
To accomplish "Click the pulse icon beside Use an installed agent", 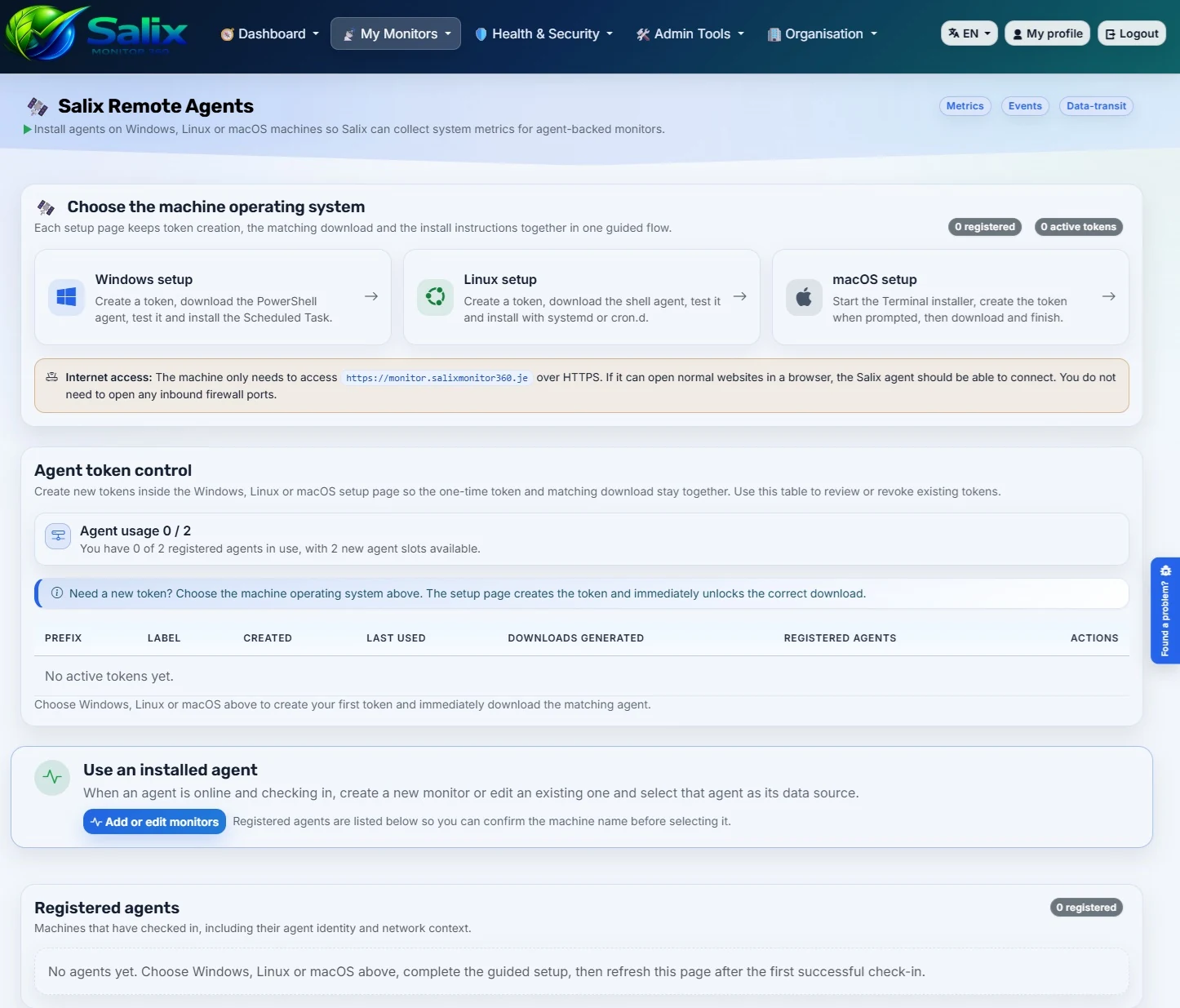I will point(52,777).
